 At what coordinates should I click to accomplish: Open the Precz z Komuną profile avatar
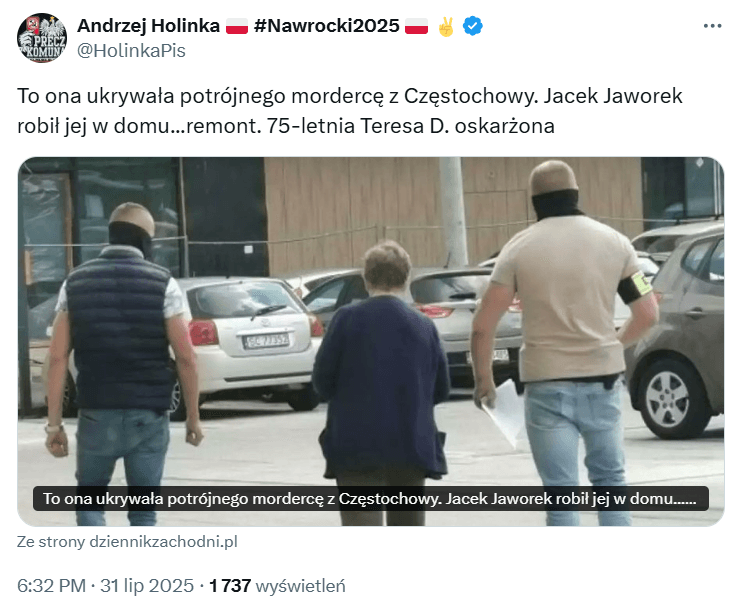[x=42, y=38]
